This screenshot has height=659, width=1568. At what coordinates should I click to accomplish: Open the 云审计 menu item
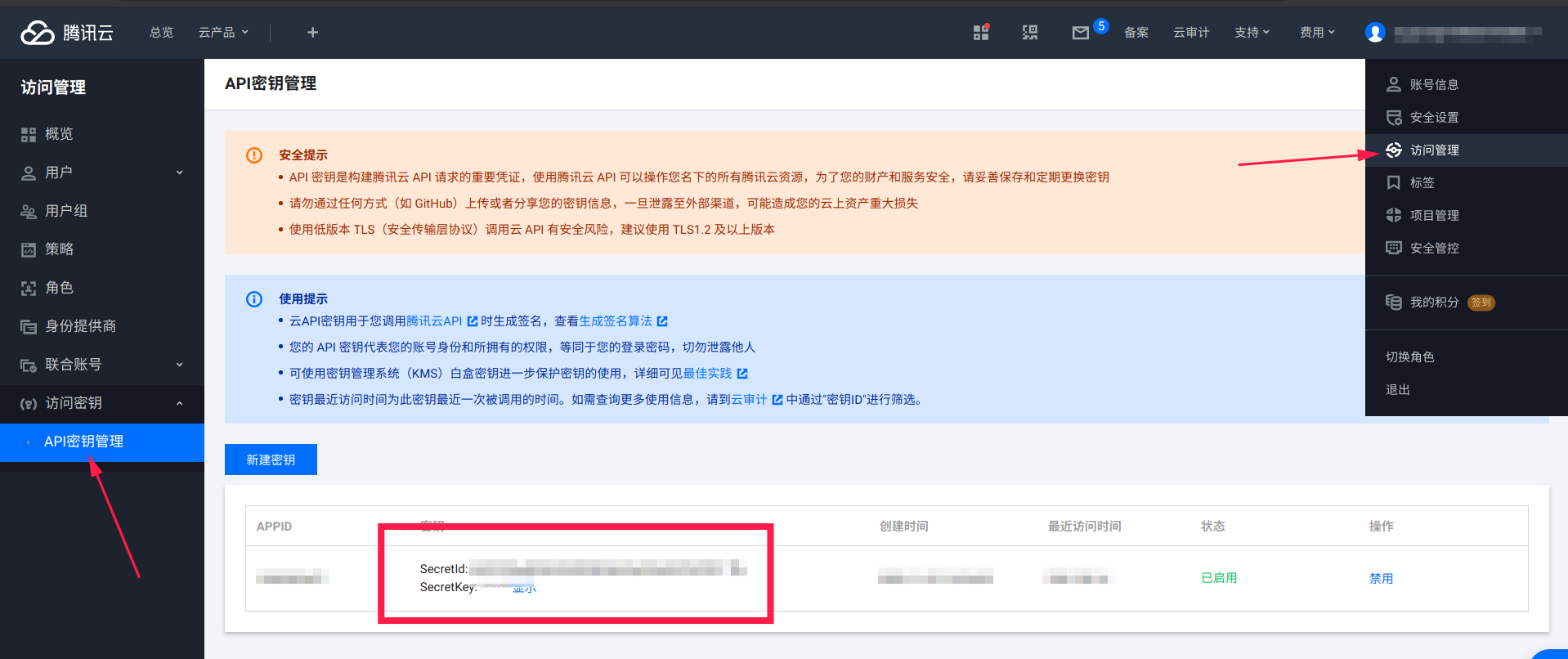1191,33
